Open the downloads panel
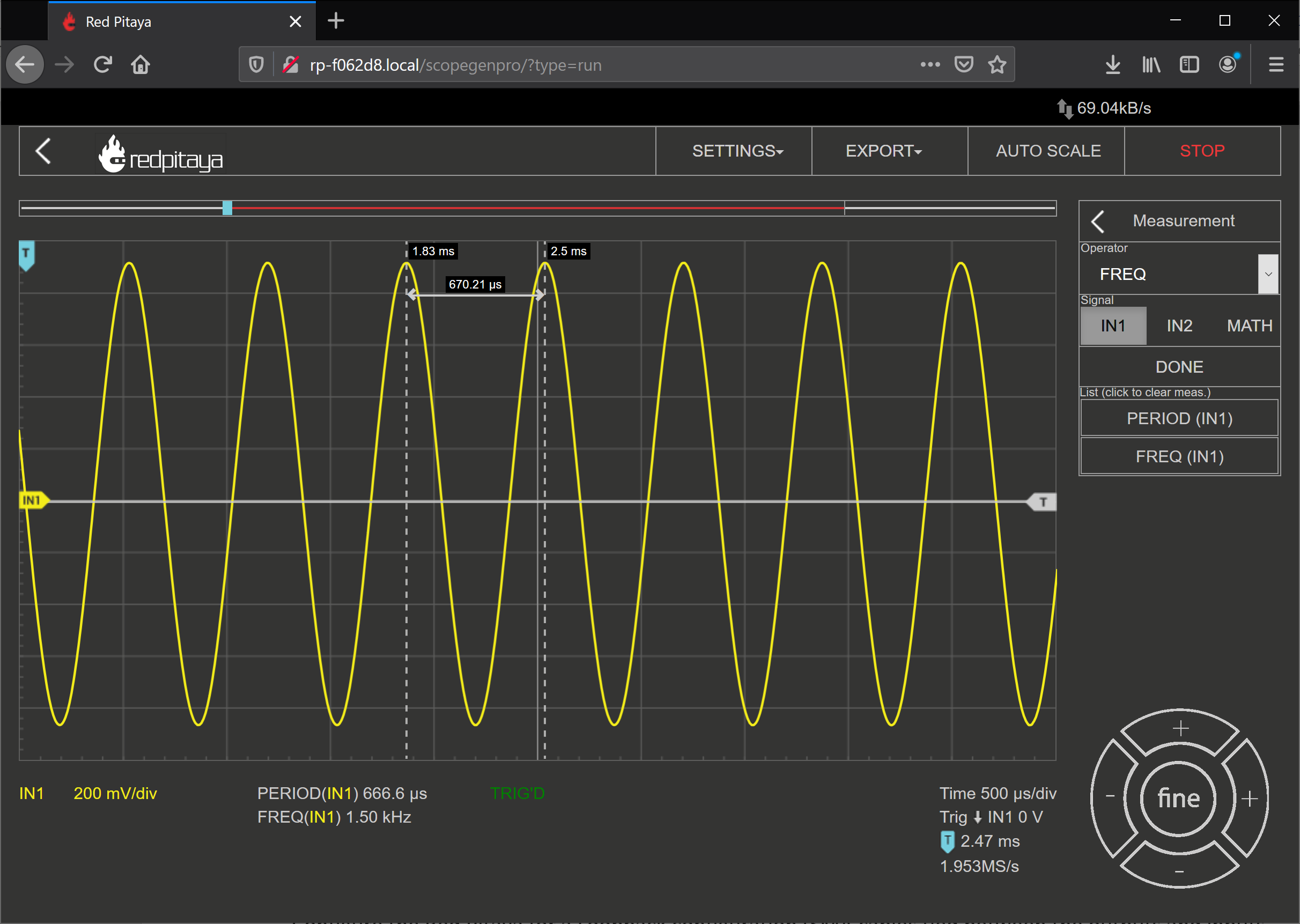 pyautogui.click(x=1113, y=64)
